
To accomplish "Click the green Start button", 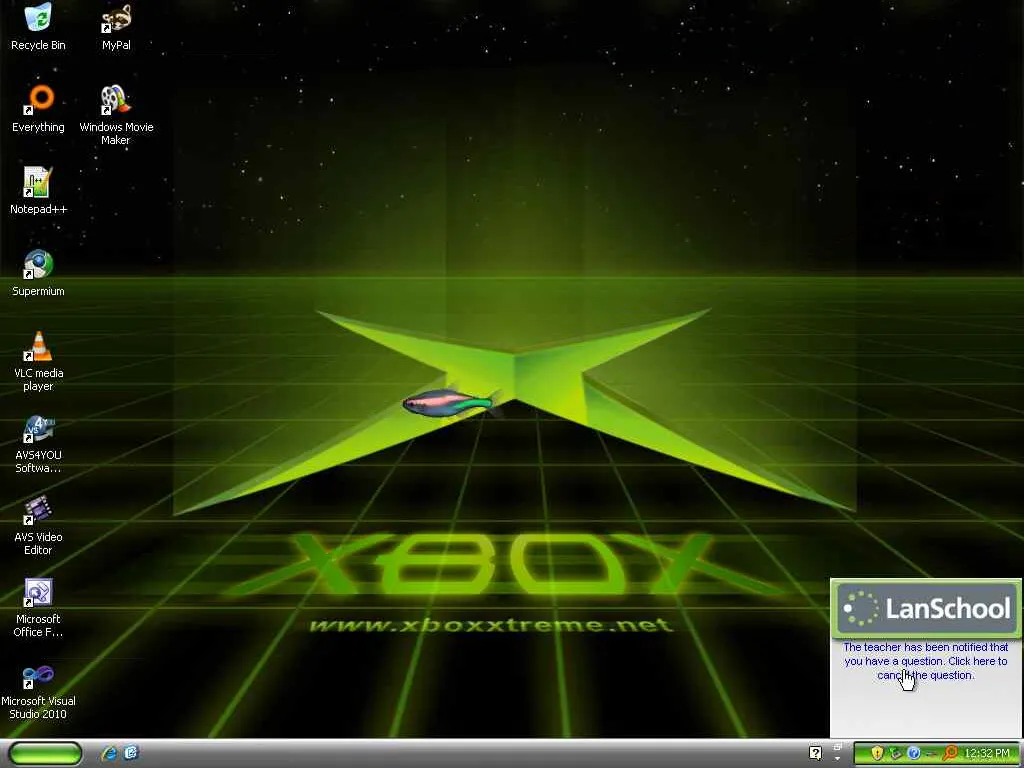I will pyautogui.click(x=46, y=753).
